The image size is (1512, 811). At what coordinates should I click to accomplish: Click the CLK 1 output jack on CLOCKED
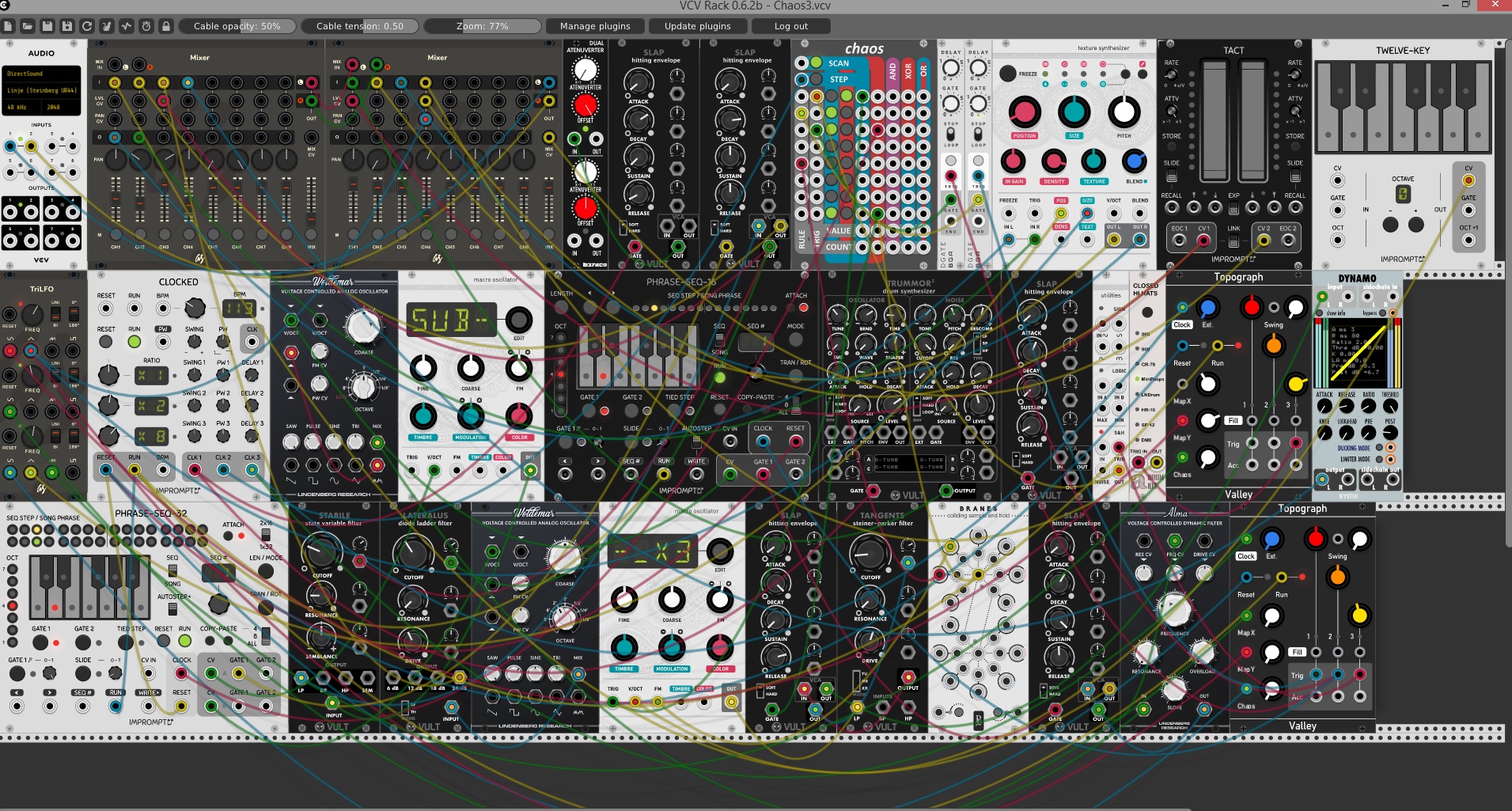tap(195, 470)
